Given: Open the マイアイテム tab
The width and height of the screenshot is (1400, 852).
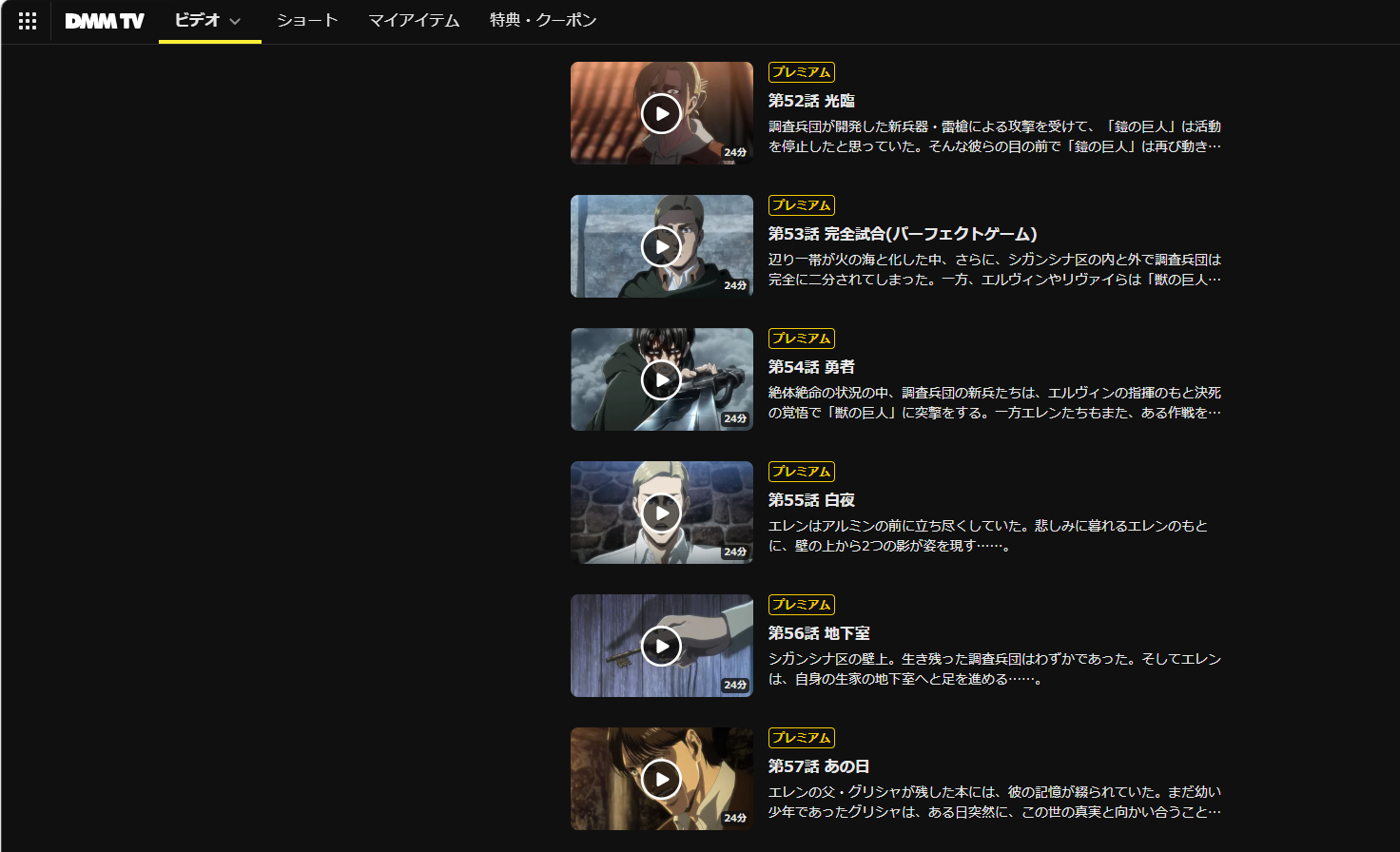Looking at the screenshot, I should click(414, 20).
